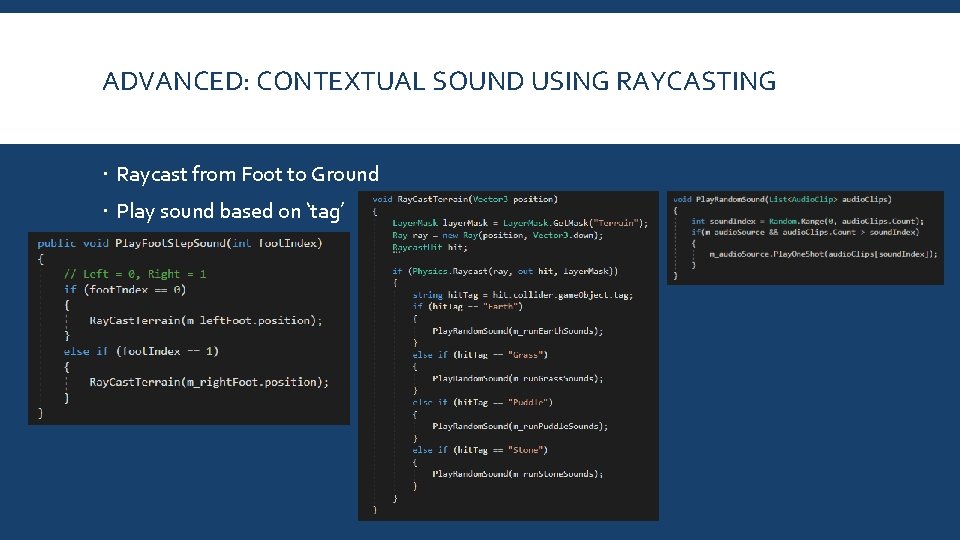Click the PlayFootStepSound method signature line
Viewport: 960px width, 540px height.
(180, 243)
